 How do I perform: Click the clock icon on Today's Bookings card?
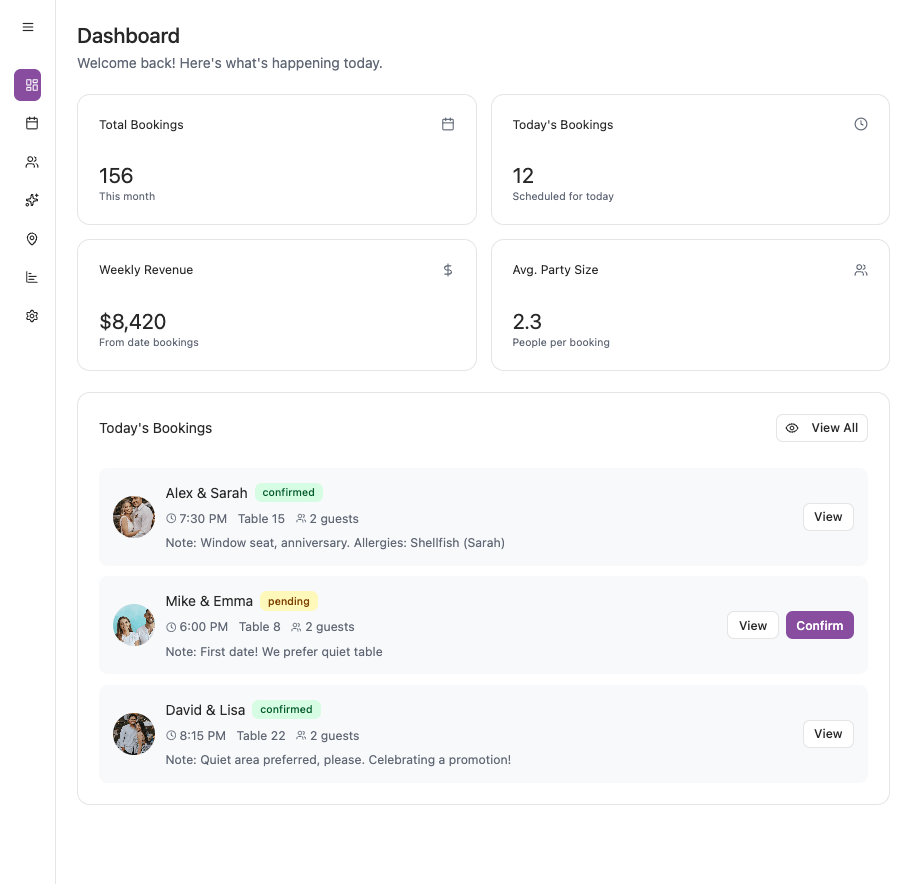tap(861, 124)
